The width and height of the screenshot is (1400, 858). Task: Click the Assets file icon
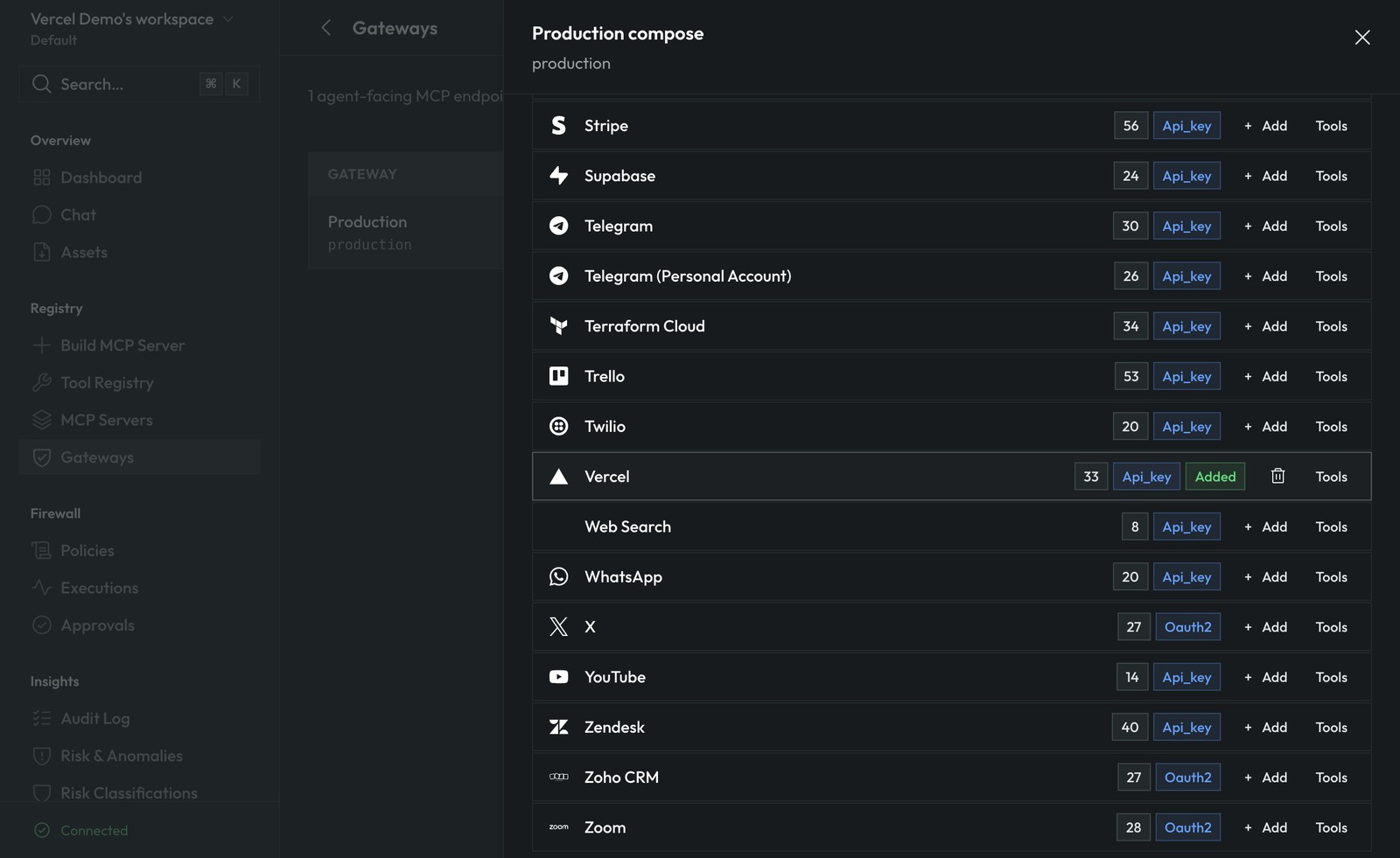click(41, 252)
